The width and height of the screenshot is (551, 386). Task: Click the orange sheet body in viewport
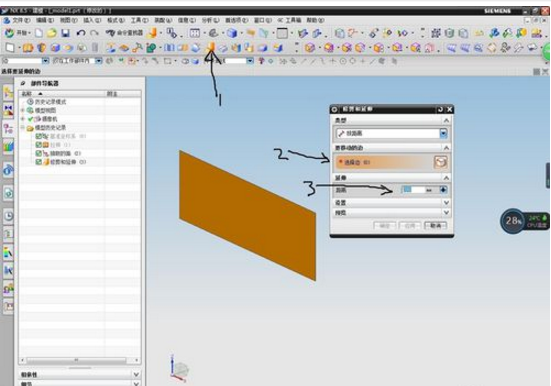point(247,215)
